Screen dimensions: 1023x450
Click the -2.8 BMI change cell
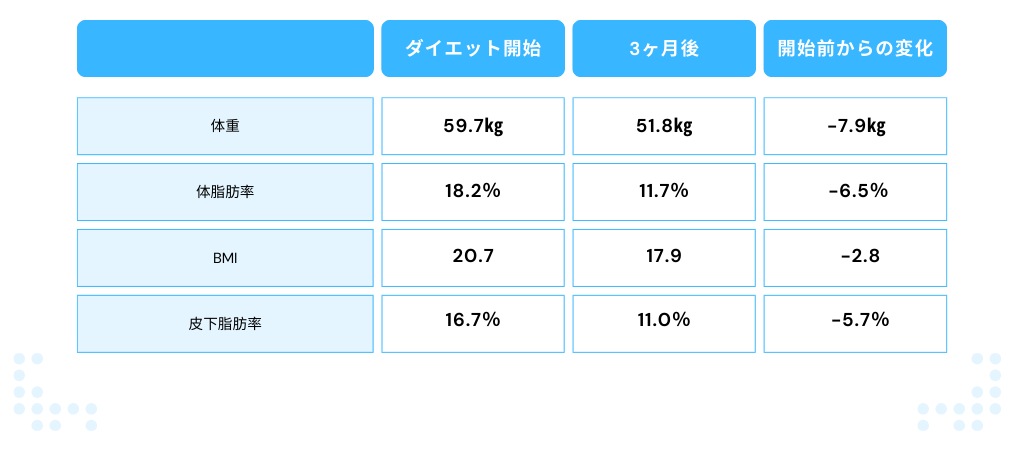coord(855,257)
